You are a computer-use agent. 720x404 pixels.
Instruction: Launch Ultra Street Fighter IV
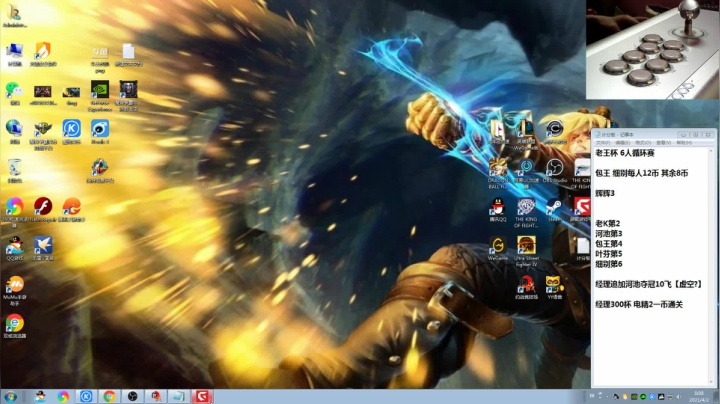(x=526, y=252)
